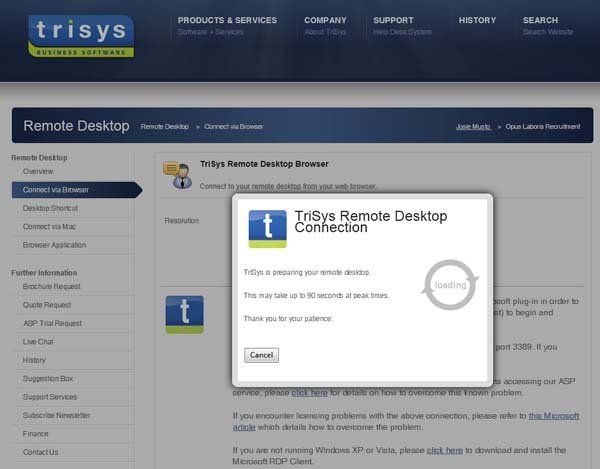Click 'click here' to download RDP Client
Screen dimensions: 600x469
click(445, 450)
